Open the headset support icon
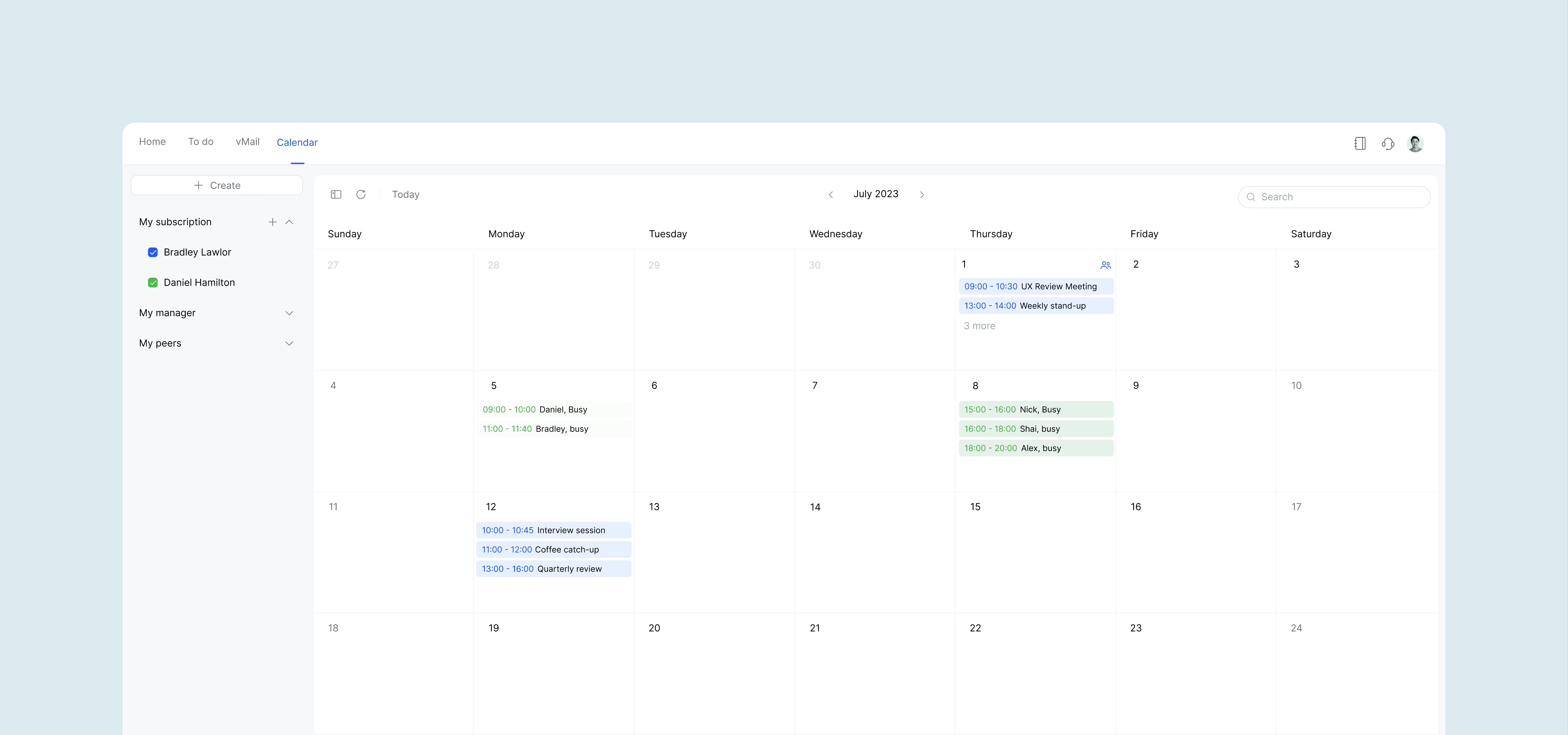 [x=1388, y=144]
